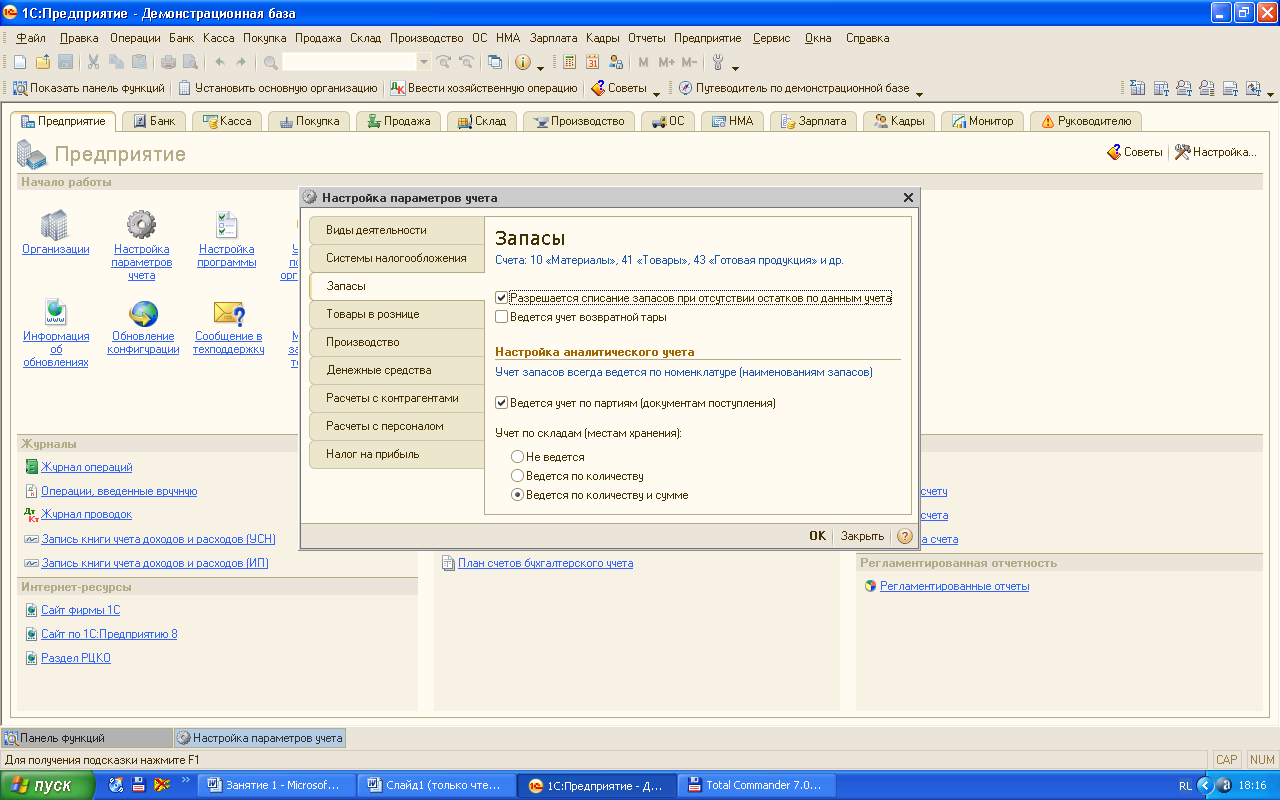Click Показать панель функций toolbar button
This screenshot has height=800, width=1280.
(88, 88)
